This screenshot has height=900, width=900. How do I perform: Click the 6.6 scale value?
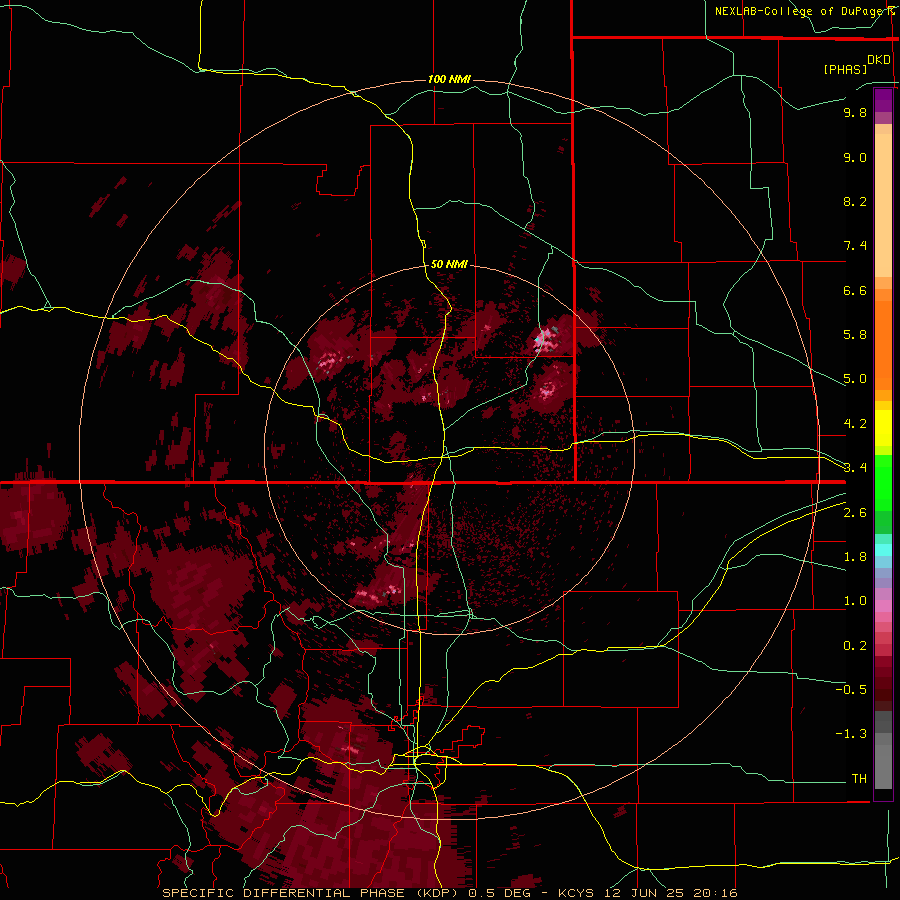[855, 290]
